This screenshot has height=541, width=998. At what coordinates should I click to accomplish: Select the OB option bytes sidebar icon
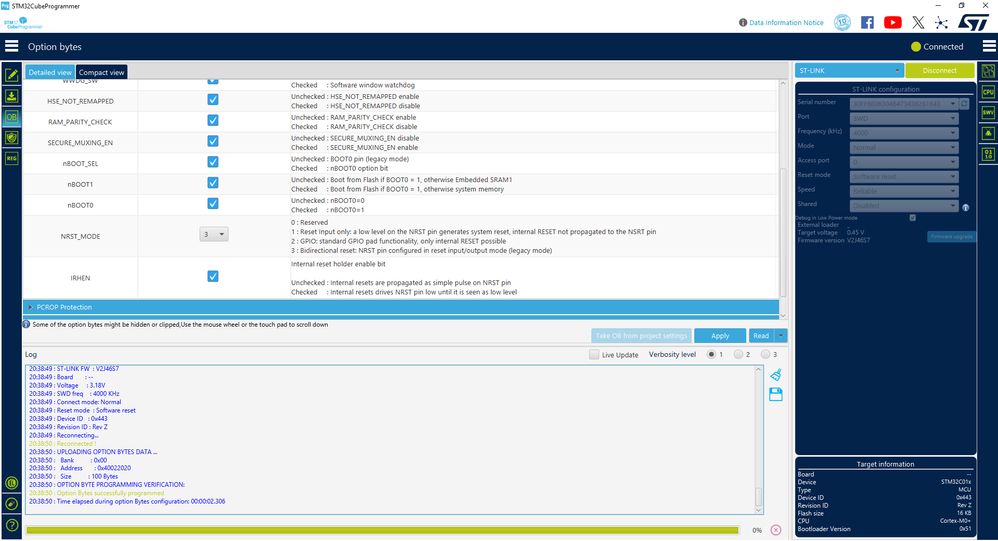[11, 117]
